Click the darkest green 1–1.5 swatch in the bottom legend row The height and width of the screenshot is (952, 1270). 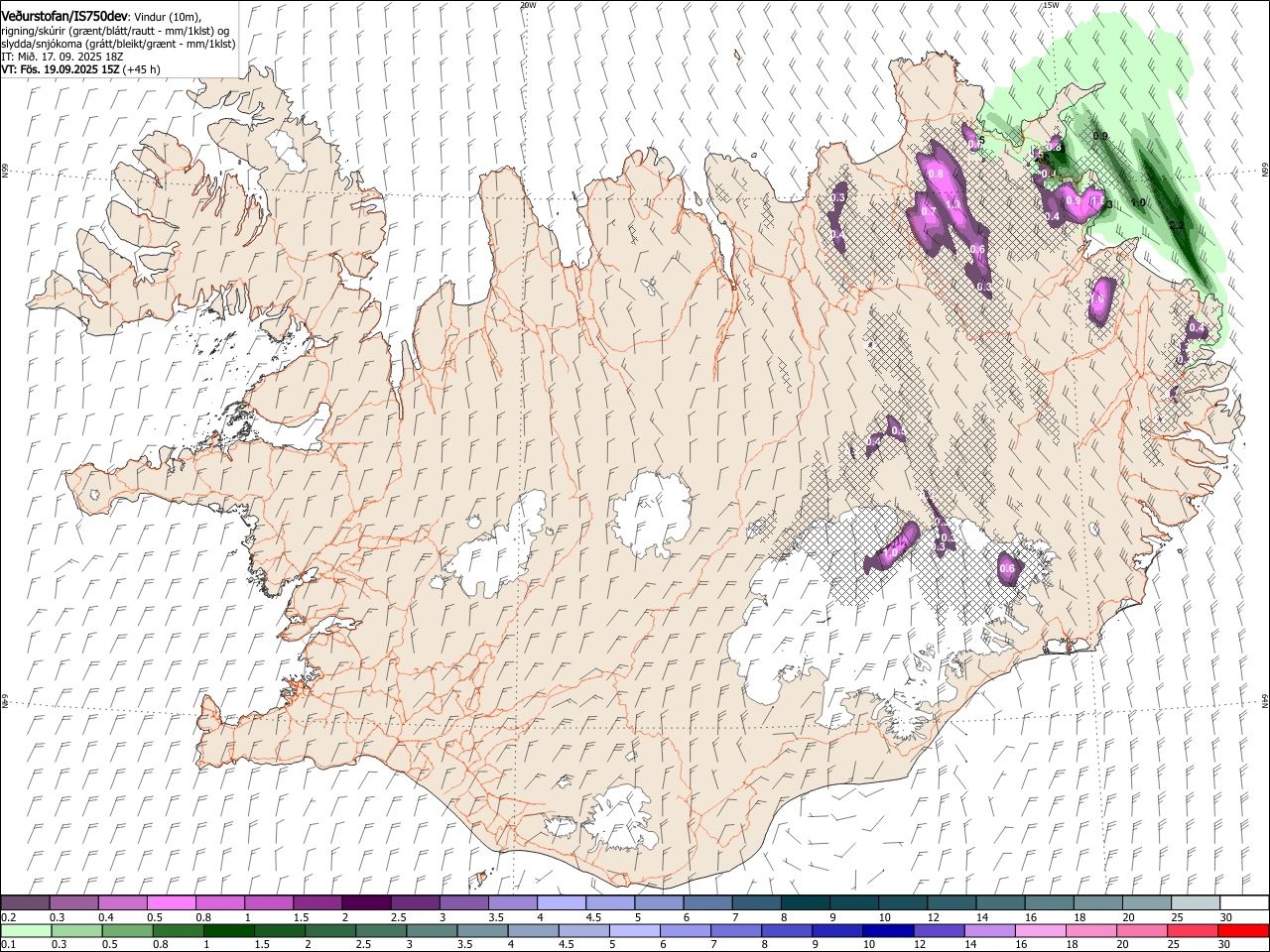coord(229,931)
